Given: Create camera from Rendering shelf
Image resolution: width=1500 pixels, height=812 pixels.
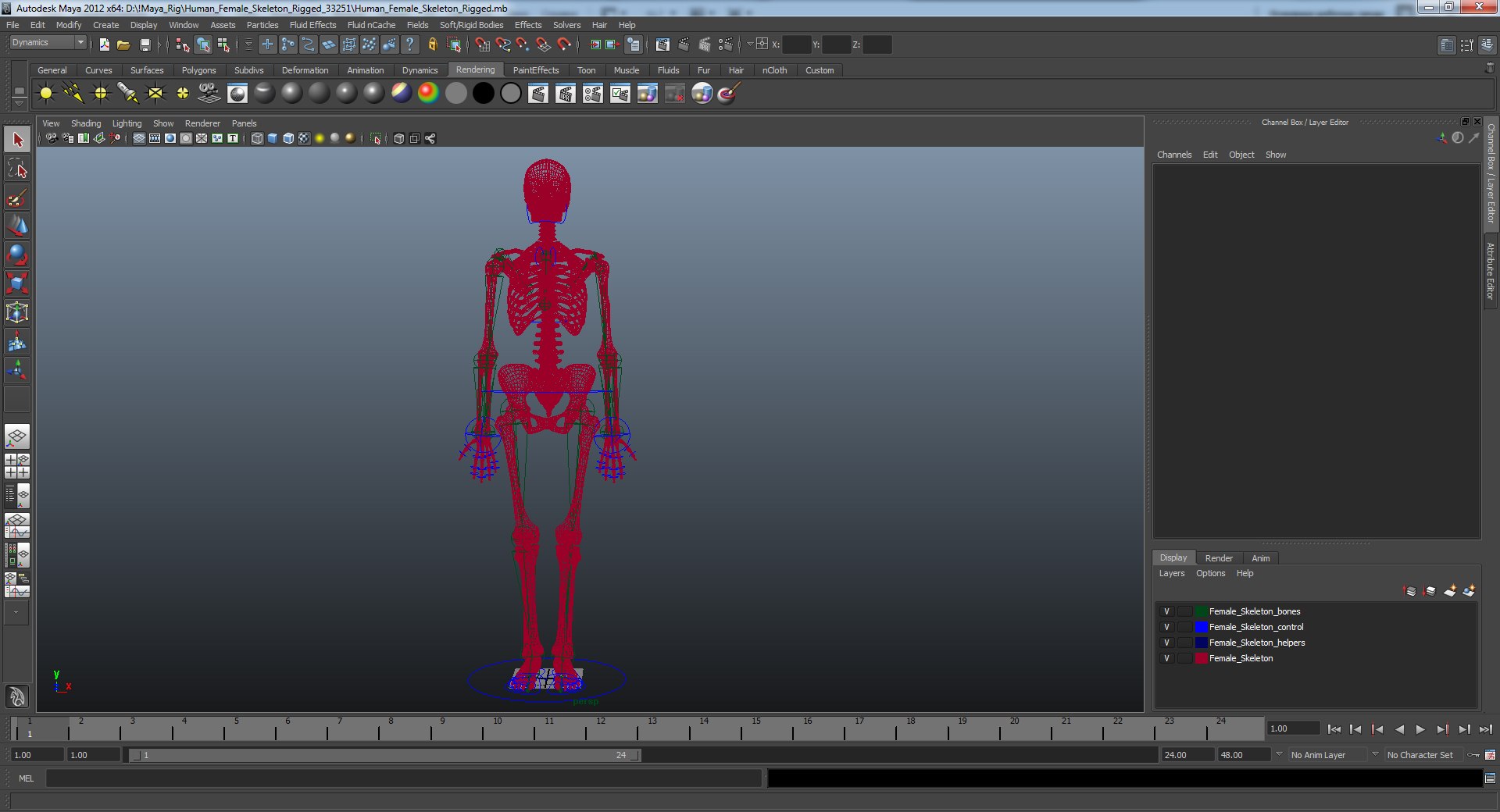Looking at the screenshot, I should tap(209, 94).
